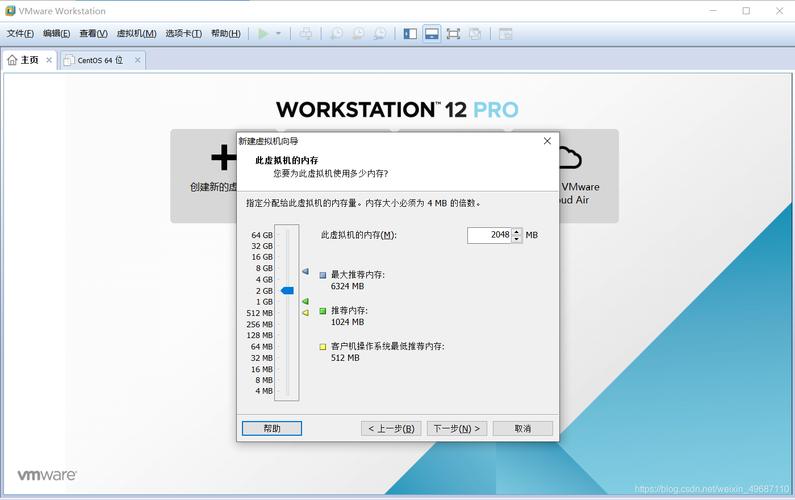The width and height of the screenshot is (795, 500).
Task: Click the 6324 MB value text
Action: click(x=347, y=287)
